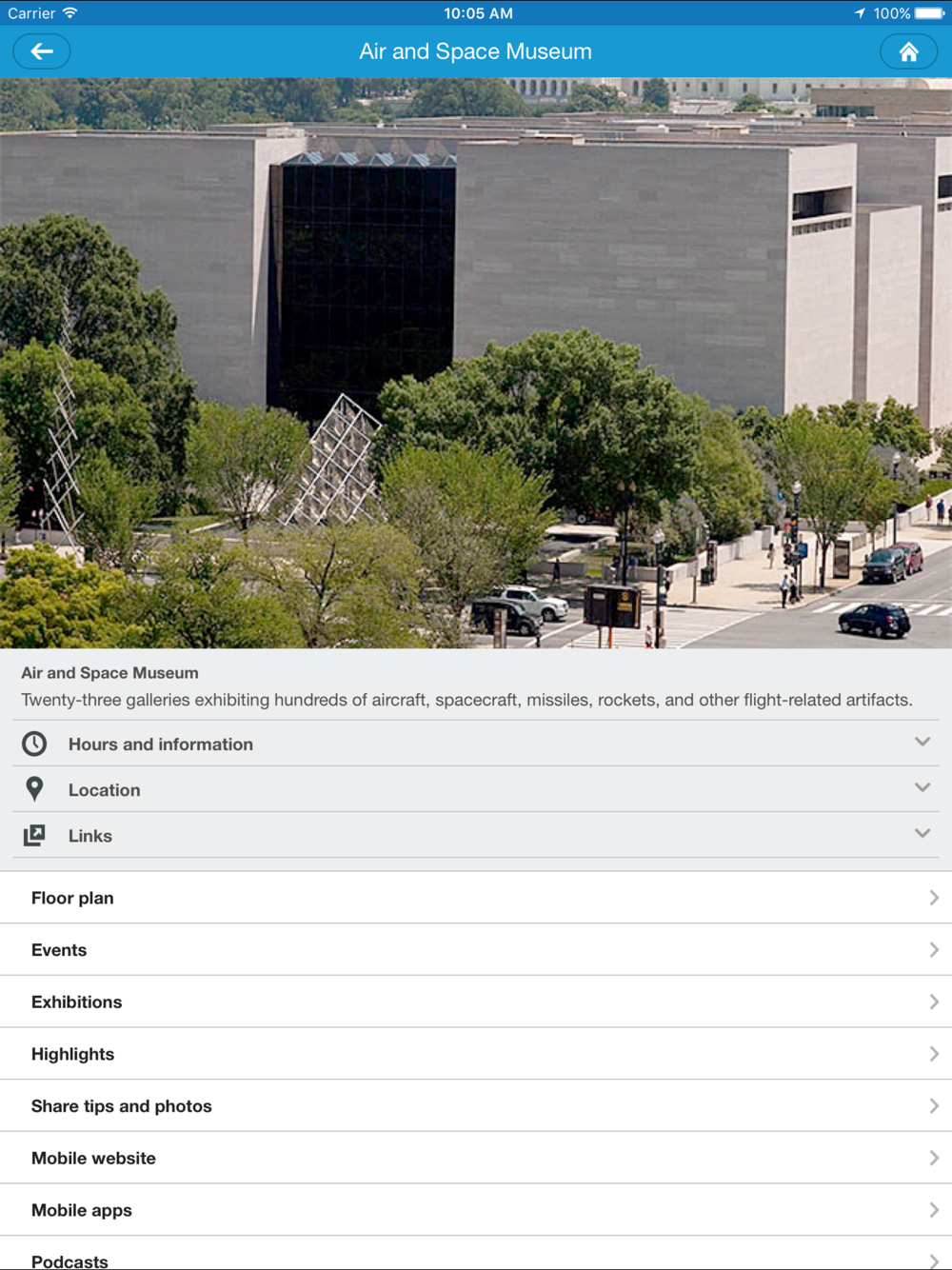
Task: Open the Podcasts row
Action: coord(476,1254)
